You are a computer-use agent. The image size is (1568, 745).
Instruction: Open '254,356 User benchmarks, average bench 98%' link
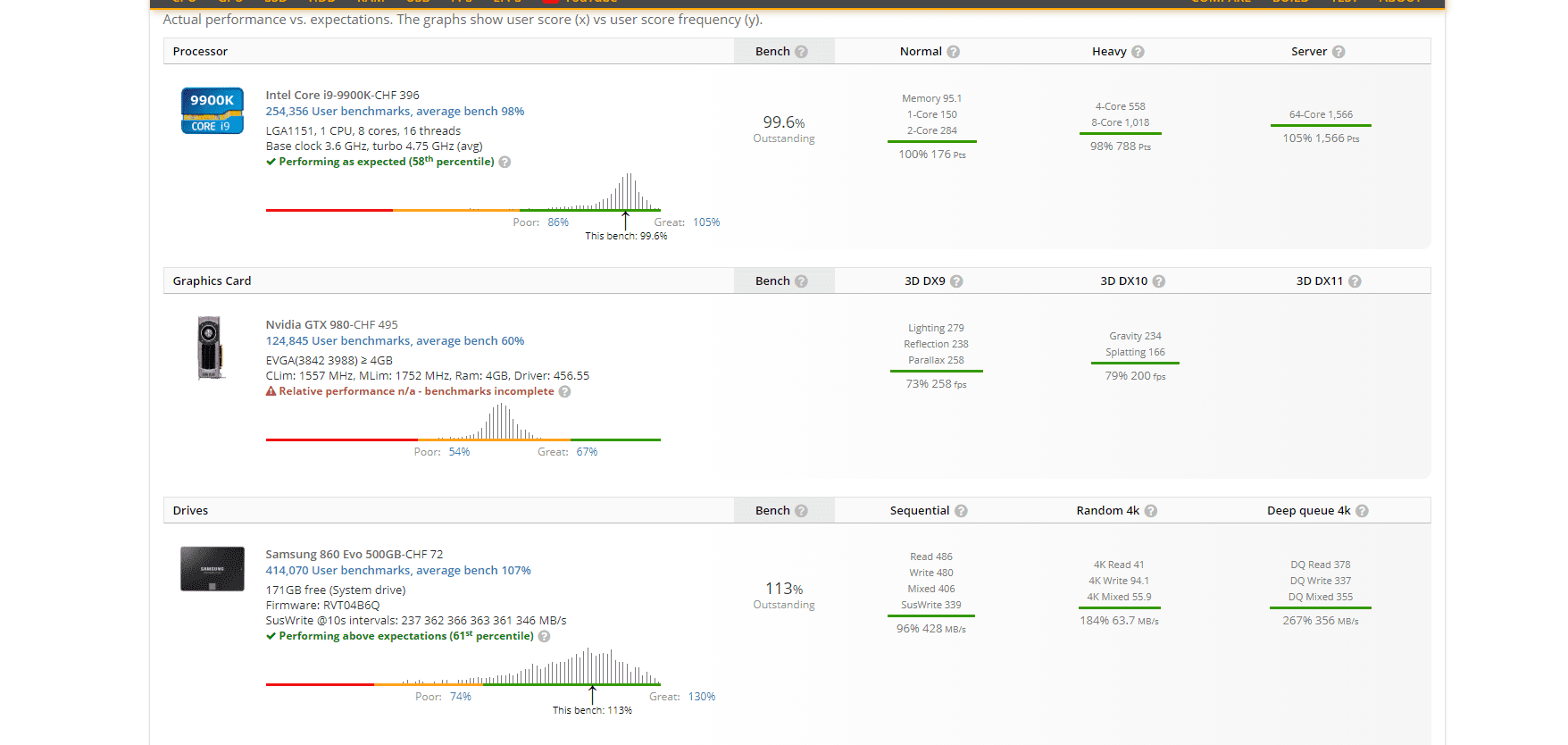tap(395, 112)
